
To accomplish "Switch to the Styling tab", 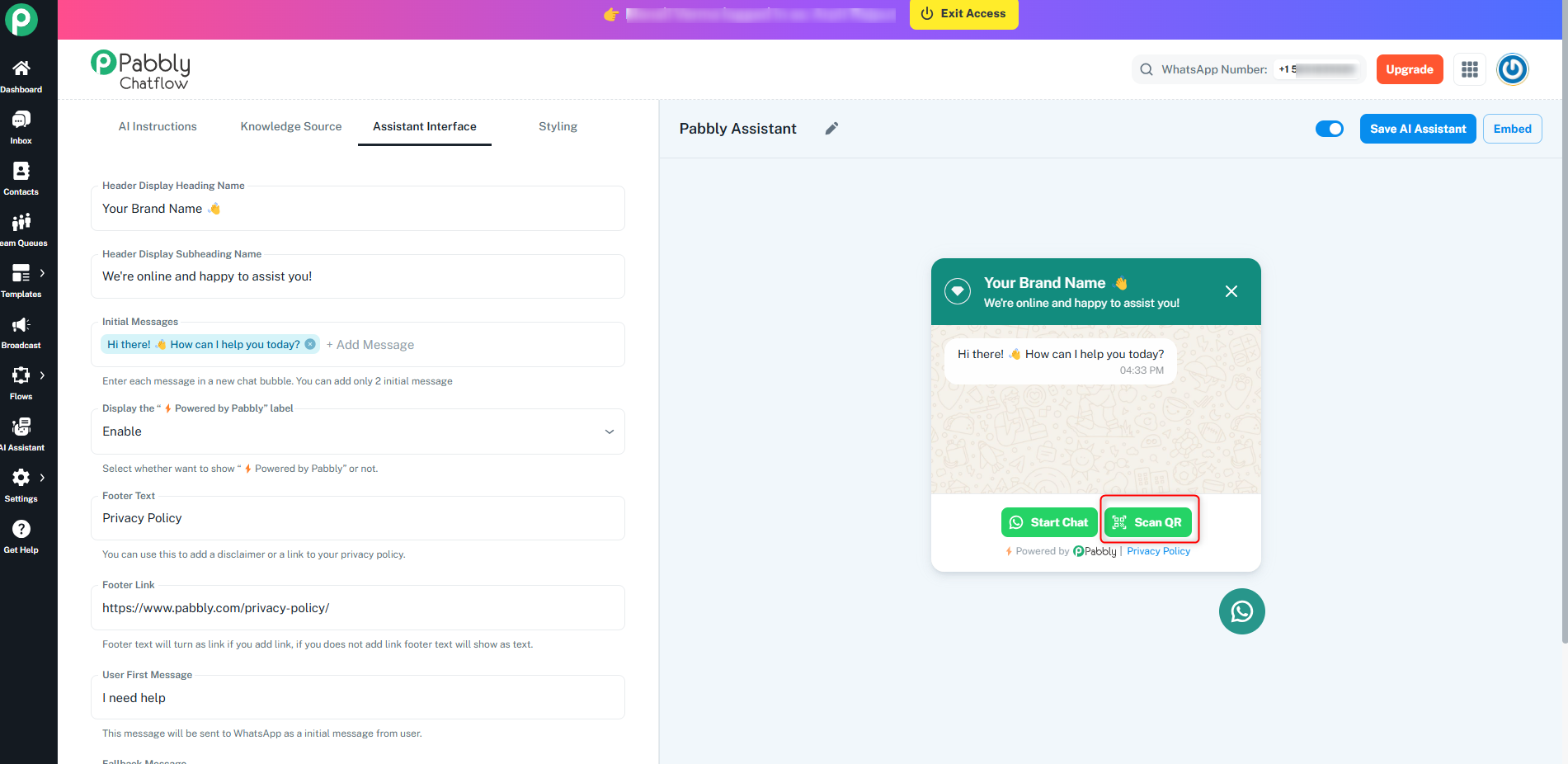I will click(x=558, y=126).
